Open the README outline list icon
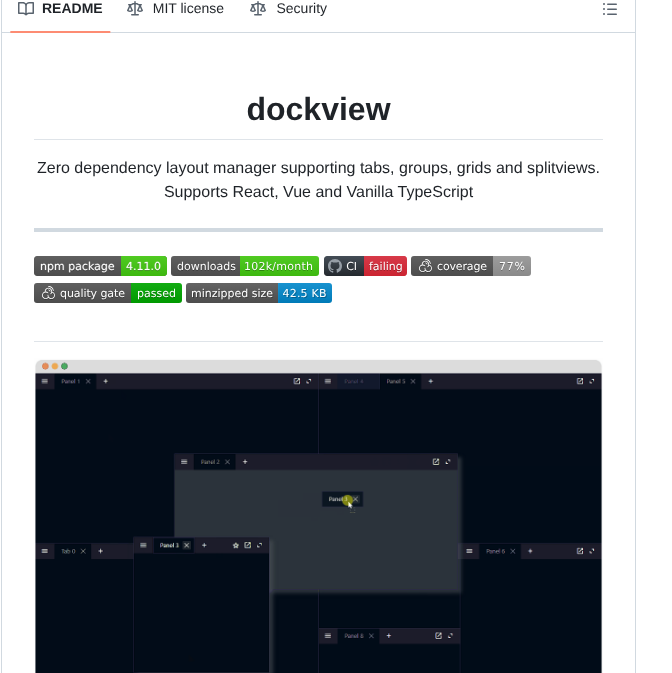672x673 pixels. click(x=609, y=9)
